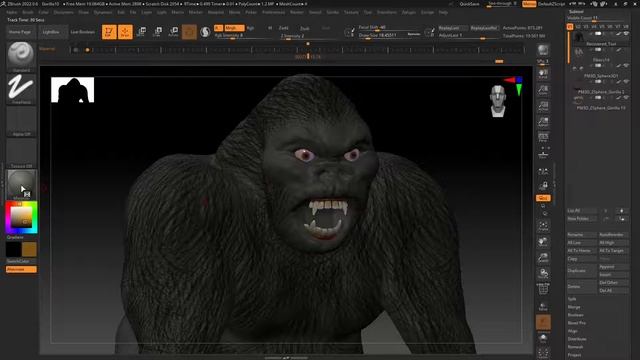Viewport: 640px width, 360px height.
Task: Toggle the Zsub button
Action: click(x=305, y=29)
